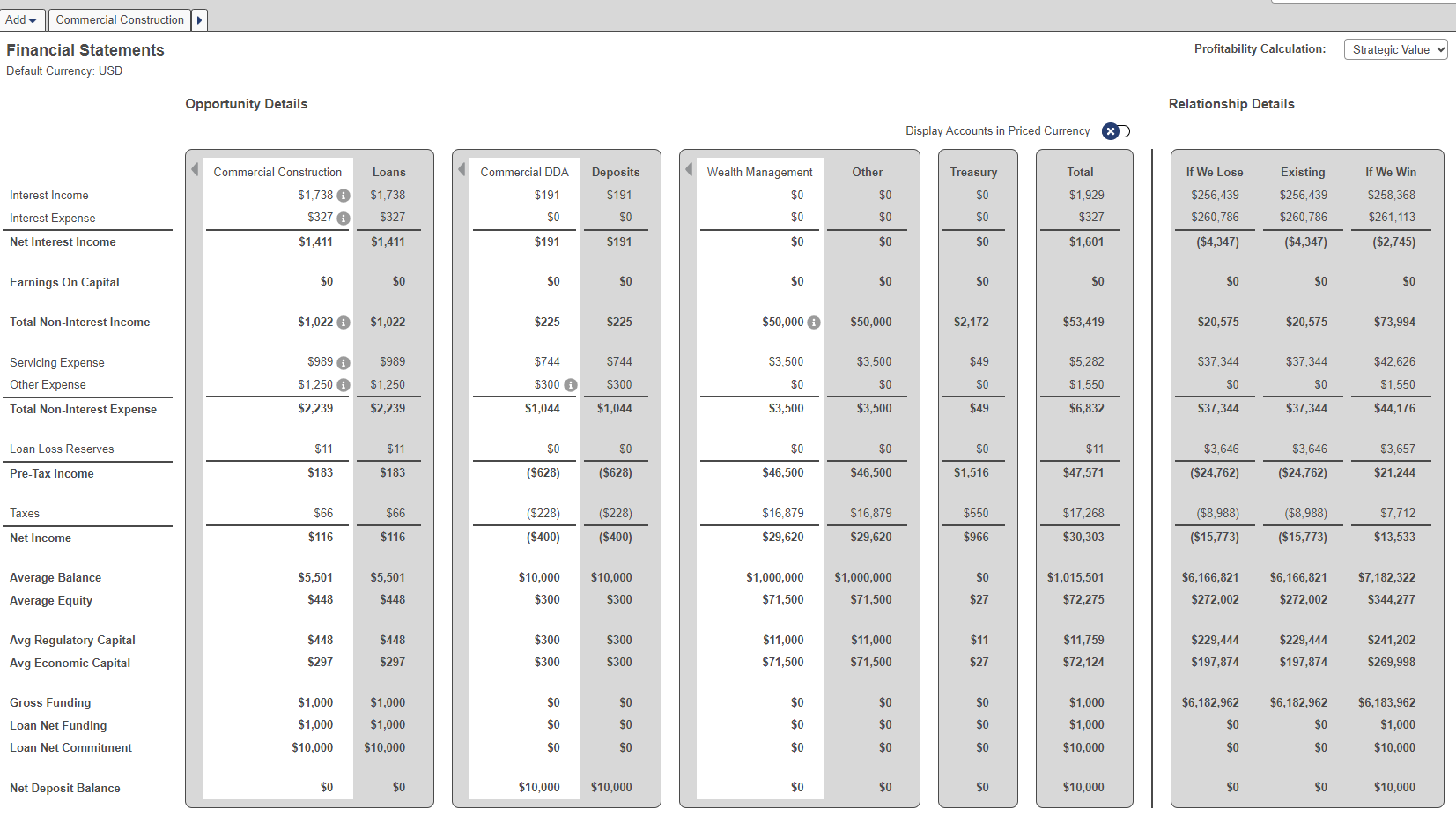This screenshot has width=1456, height=816.
Task: Click the Avg Regulatory Capital row label
Action: tap(72, 640)
